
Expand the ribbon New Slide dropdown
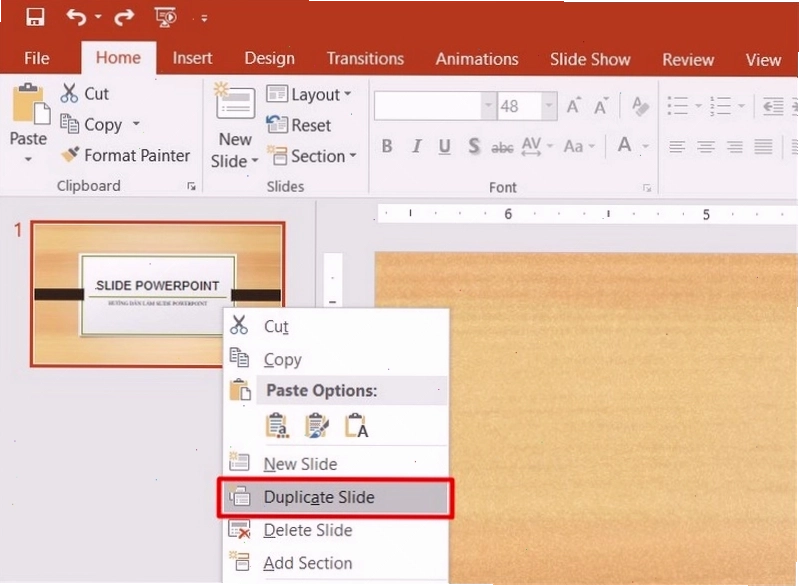[235, 161]
